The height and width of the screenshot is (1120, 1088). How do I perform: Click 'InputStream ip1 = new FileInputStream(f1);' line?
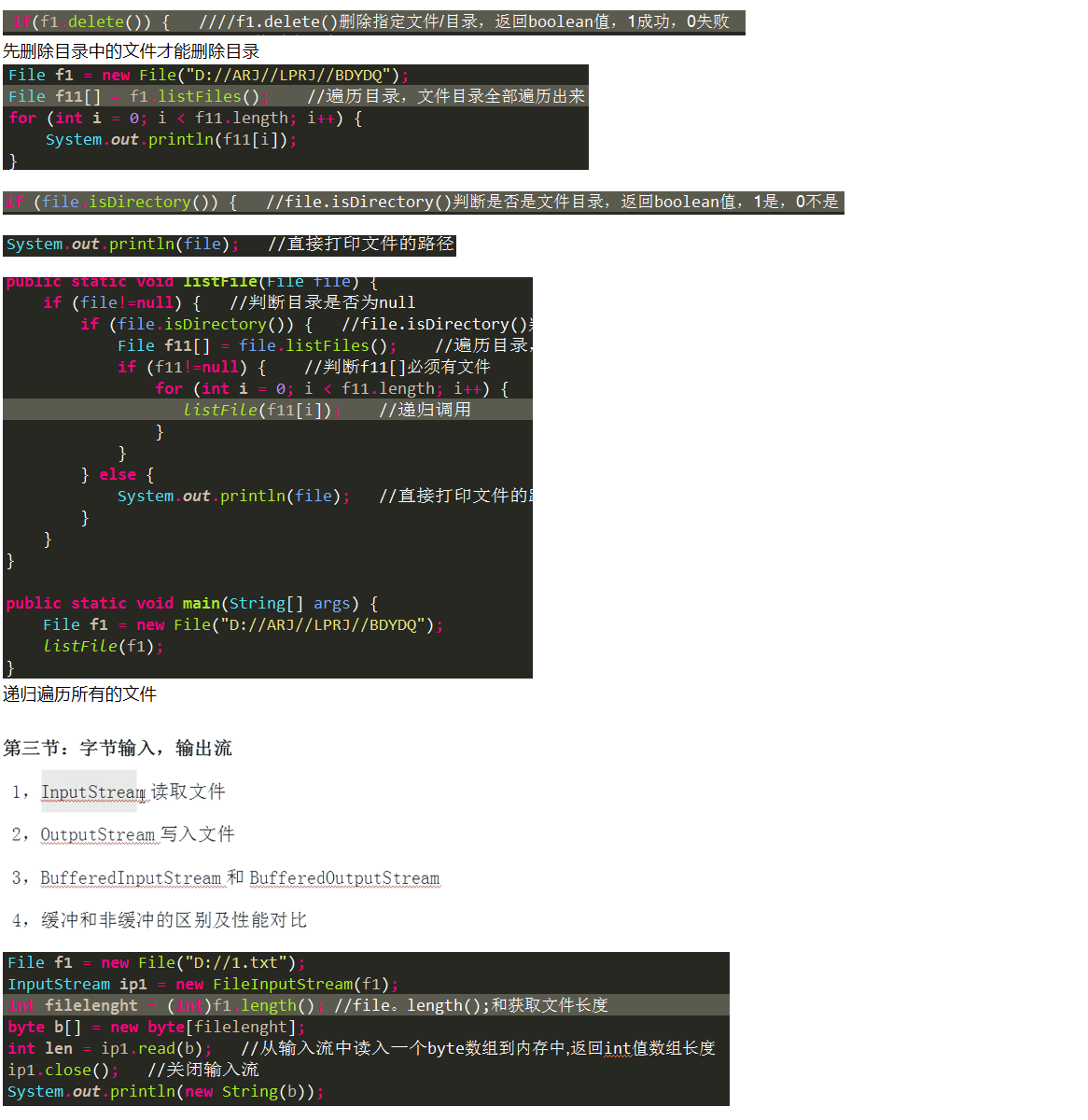coord(203,985)
